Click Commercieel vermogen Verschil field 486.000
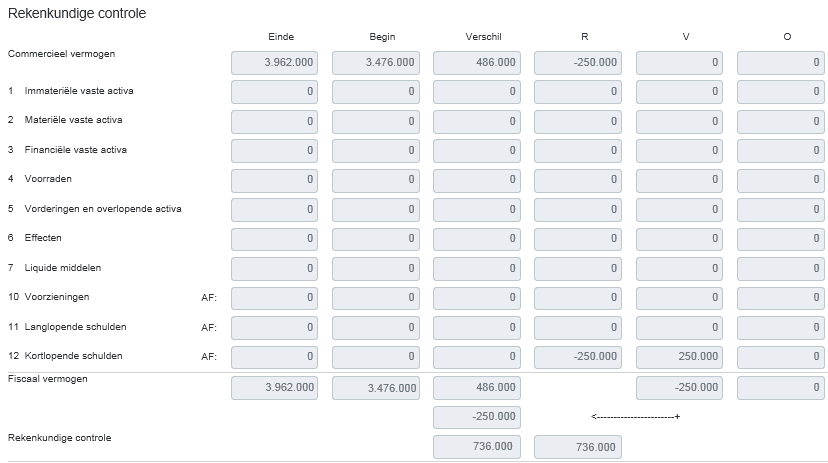The image size is (828, 463). tap(477, 63)
